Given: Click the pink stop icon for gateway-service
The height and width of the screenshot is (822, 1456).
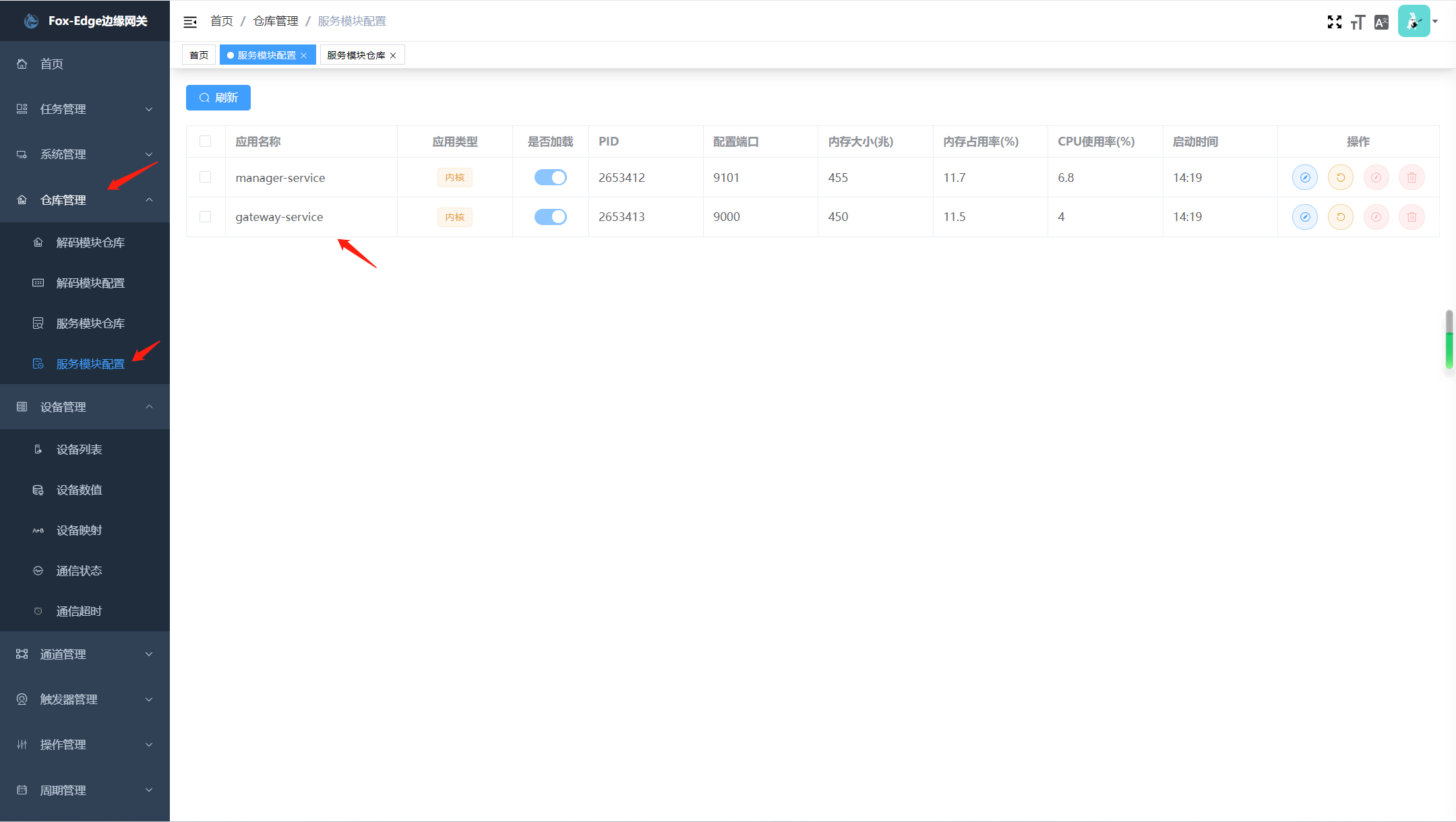Looking at the screenshot, I should (1376, 217).
